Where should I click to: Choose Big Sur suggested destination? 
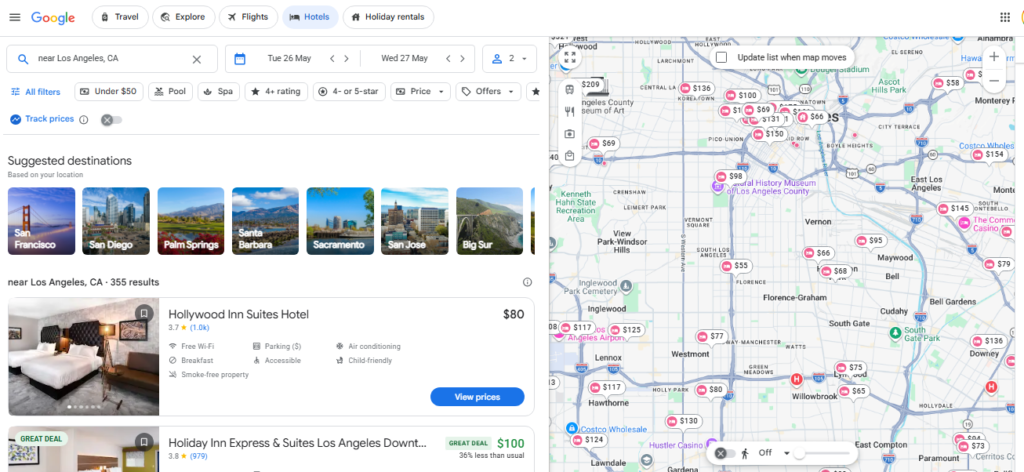(490, 221)
